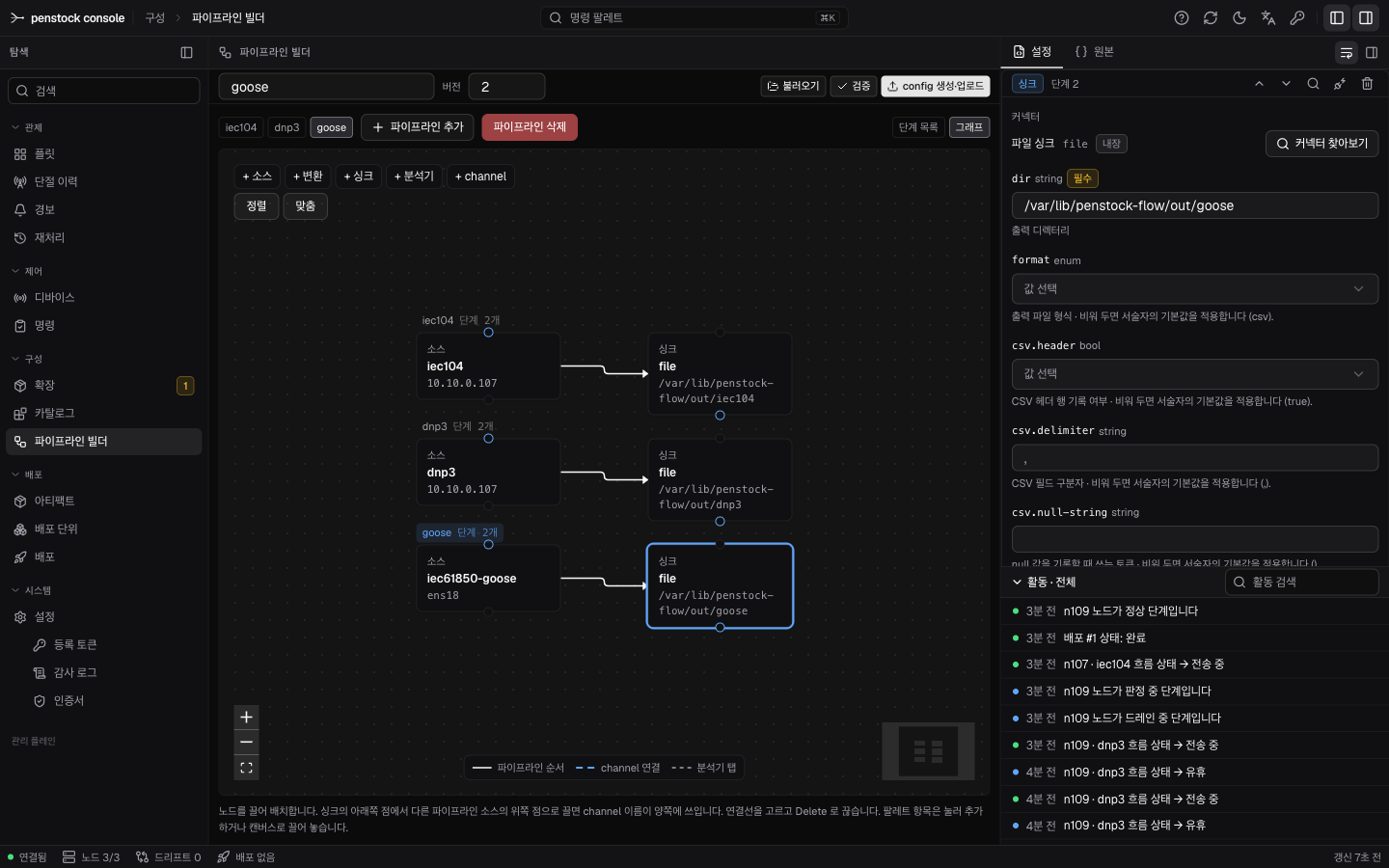Search within the step using magnifier icon
The width and height of the screenshot is (1389, 868).
[x=1313, y=84]
